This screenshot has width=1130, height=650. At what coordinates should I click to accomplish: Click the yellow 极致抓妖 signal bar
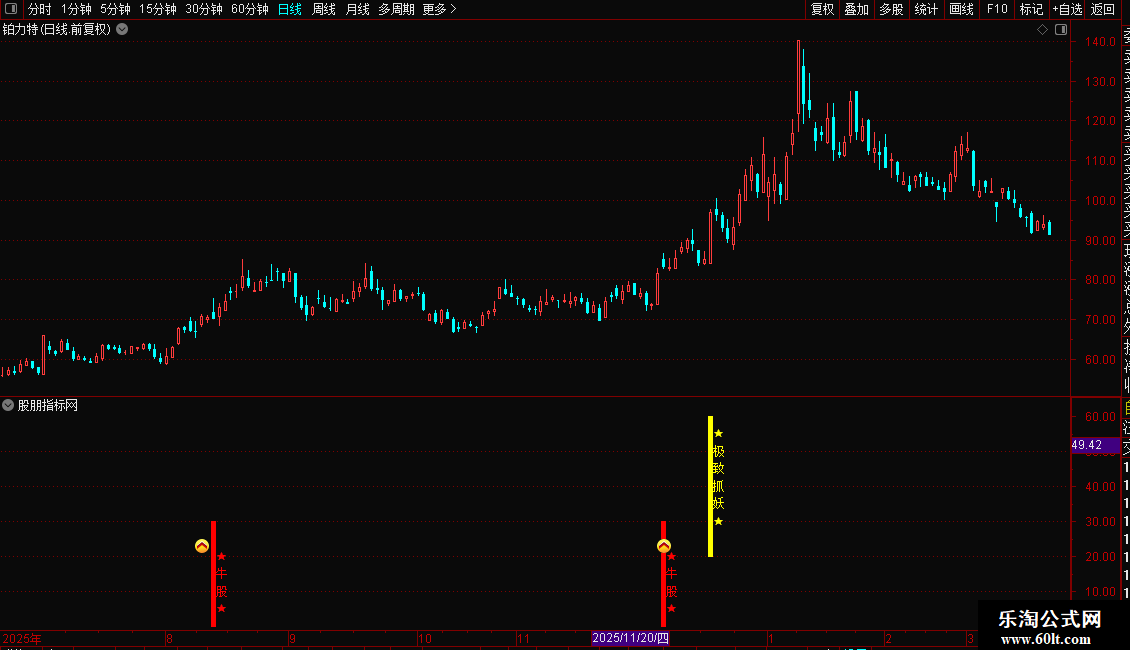coord(711,486)
